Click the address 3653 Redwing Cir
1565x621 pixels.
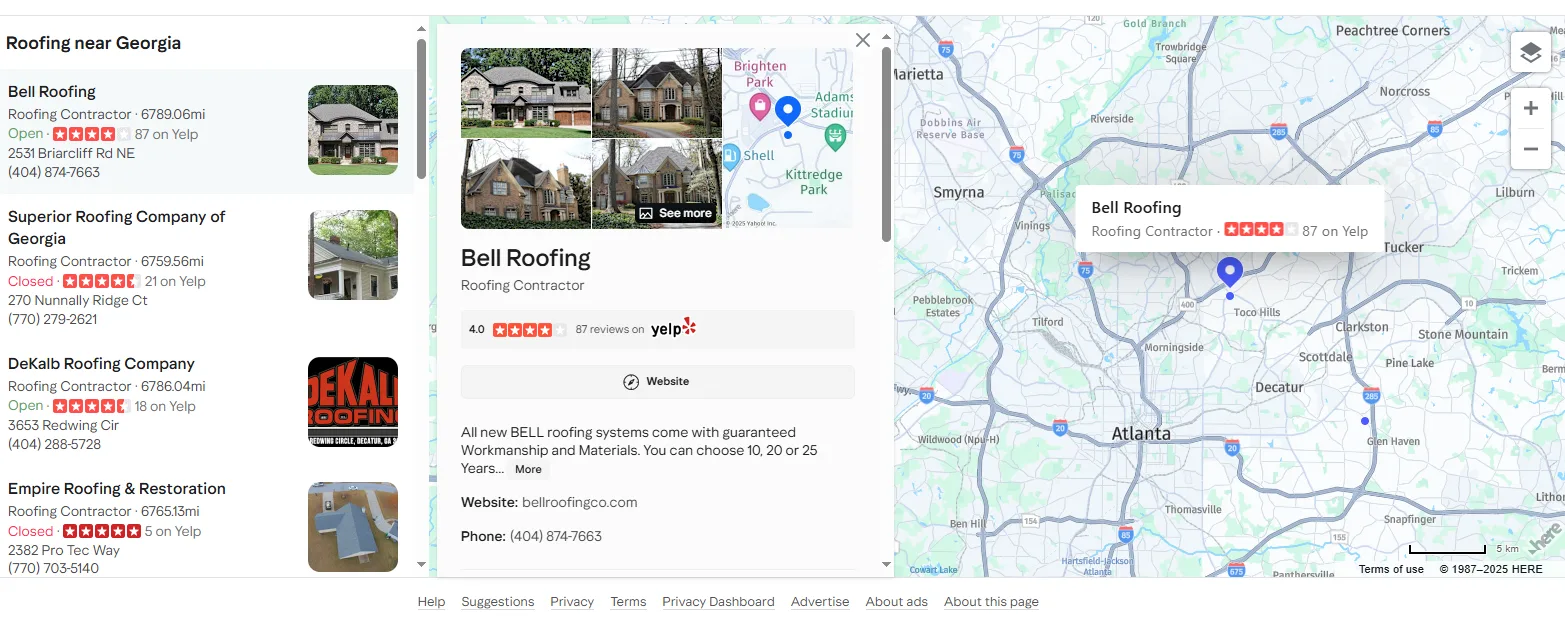pyautogui.click(x=63, y=425)
